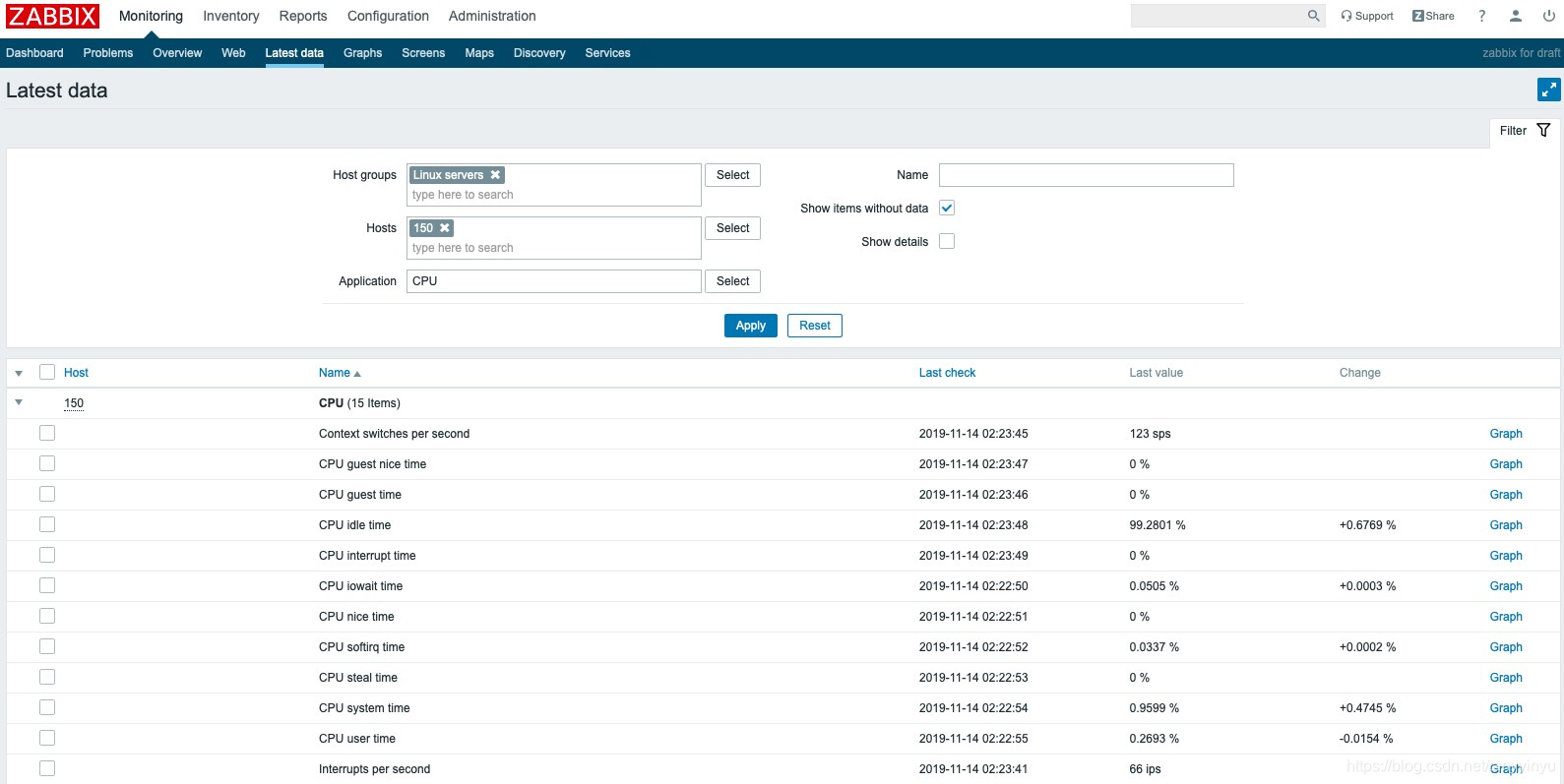Sort by Last check column

point(947,373)
